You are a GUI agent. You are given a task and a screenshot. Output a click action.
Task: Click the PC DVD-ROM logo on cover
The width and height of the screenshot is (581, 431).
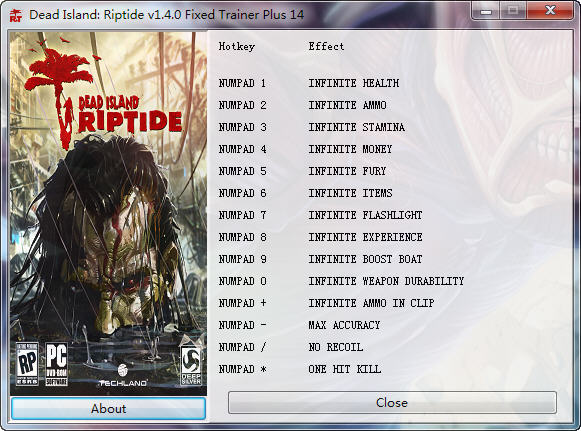pyautogui.click(x=56, y=364)
